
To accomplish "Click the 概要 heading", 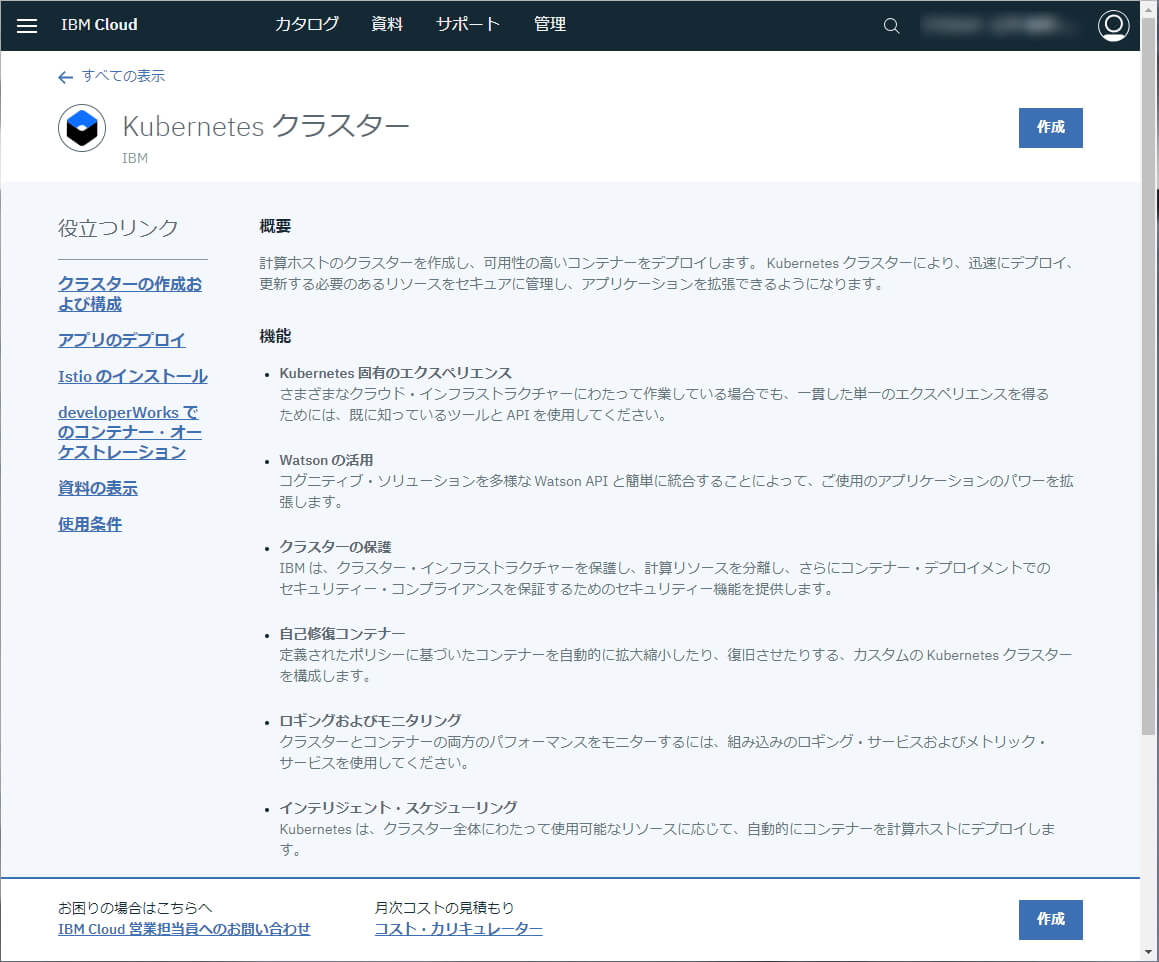I will pos(275,226).
